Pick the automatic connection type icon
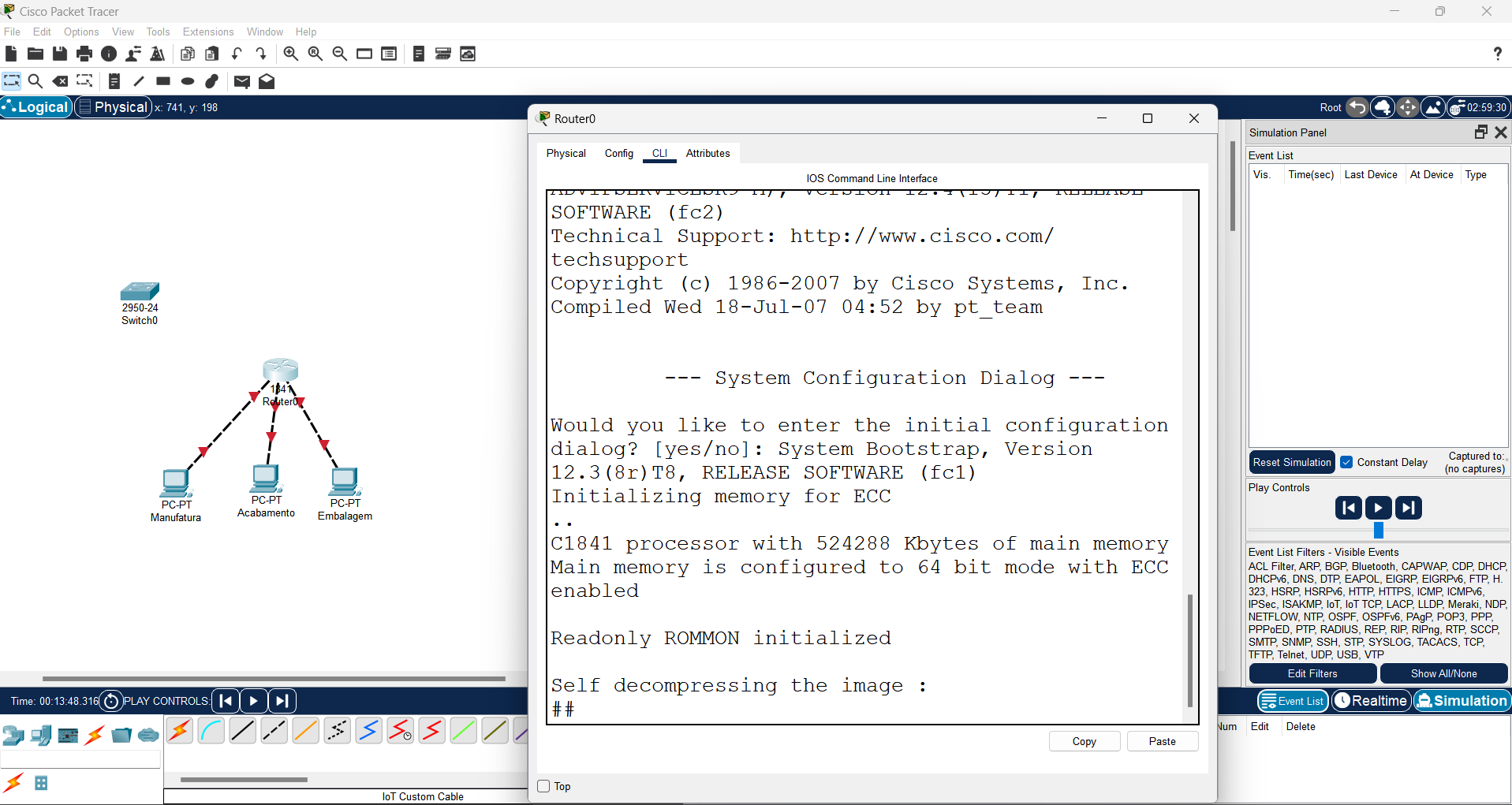This screenshot has height=805, width=1512. pos(180,731)
